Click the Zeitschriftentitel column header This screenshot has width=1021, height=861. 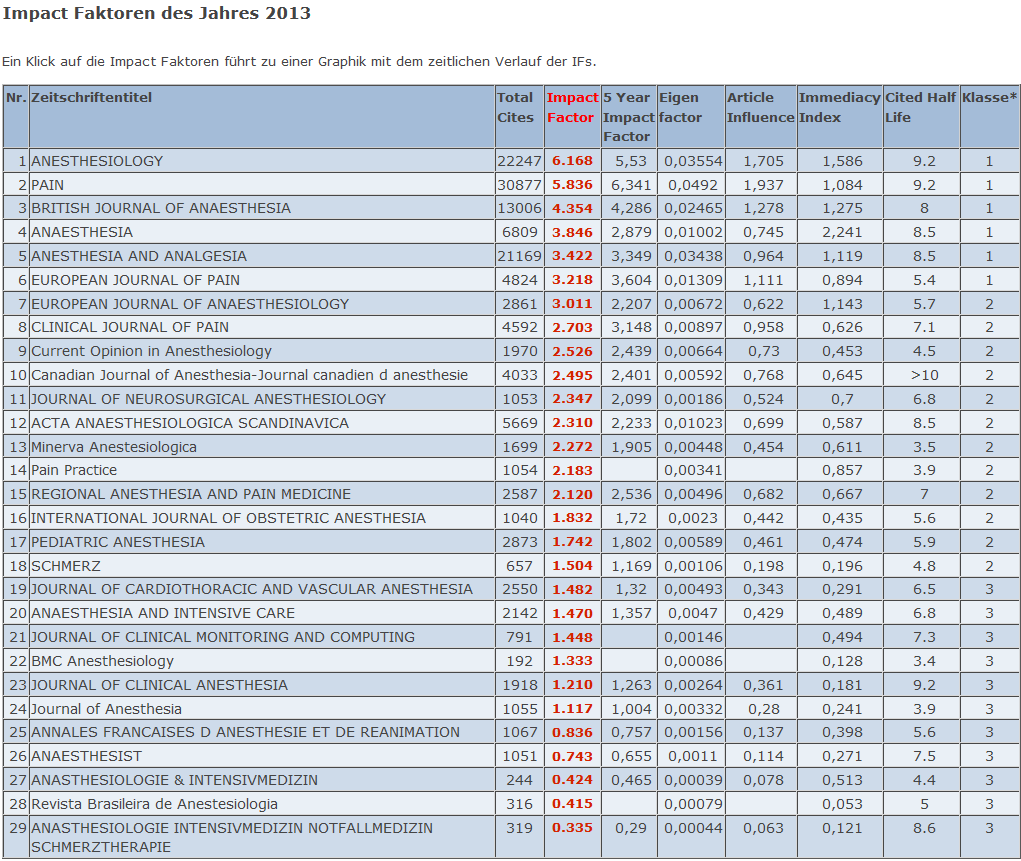[x=92, y=98]
